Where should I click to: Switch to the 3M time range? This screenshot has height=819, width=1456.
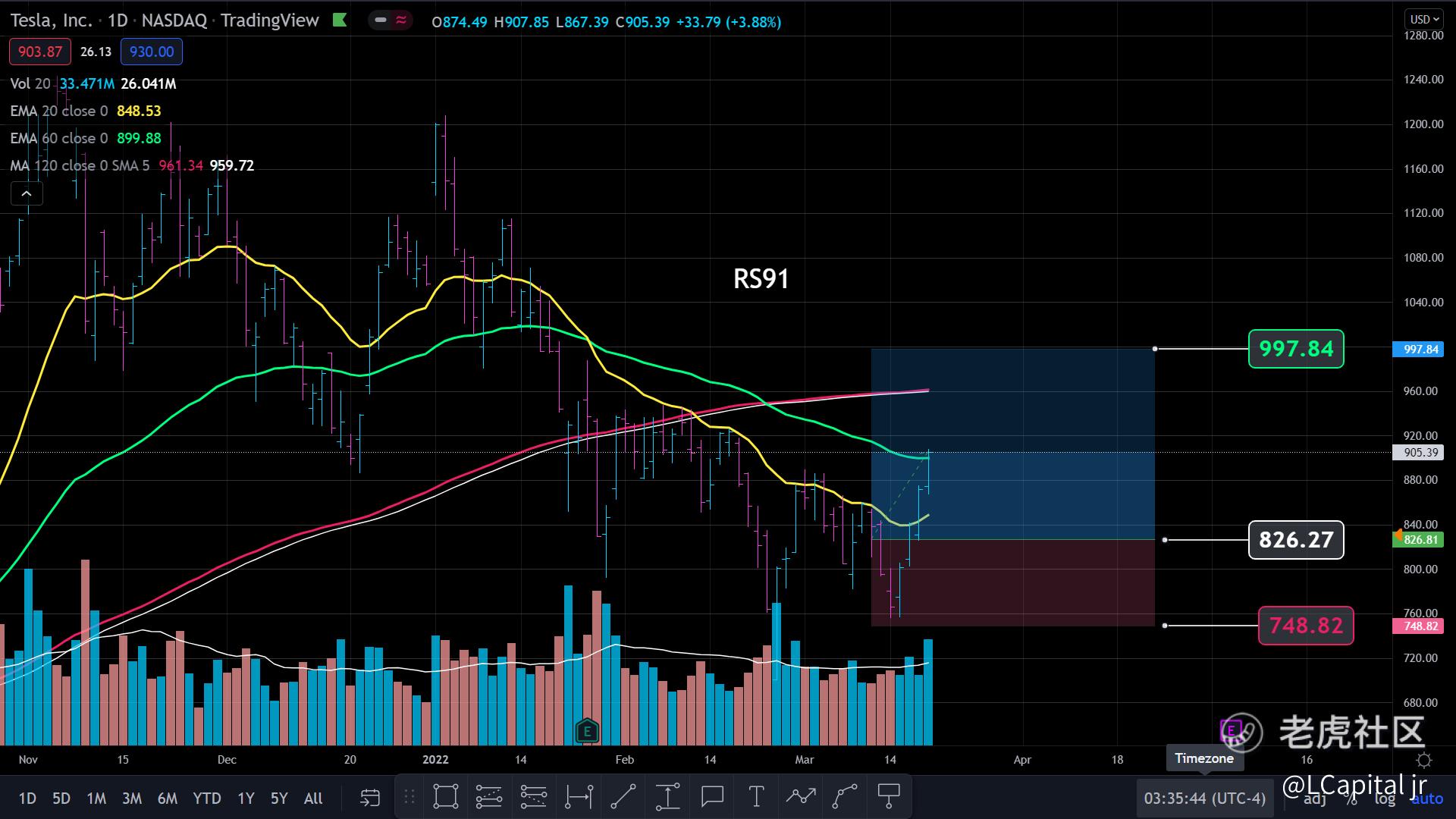coord(132,799)
